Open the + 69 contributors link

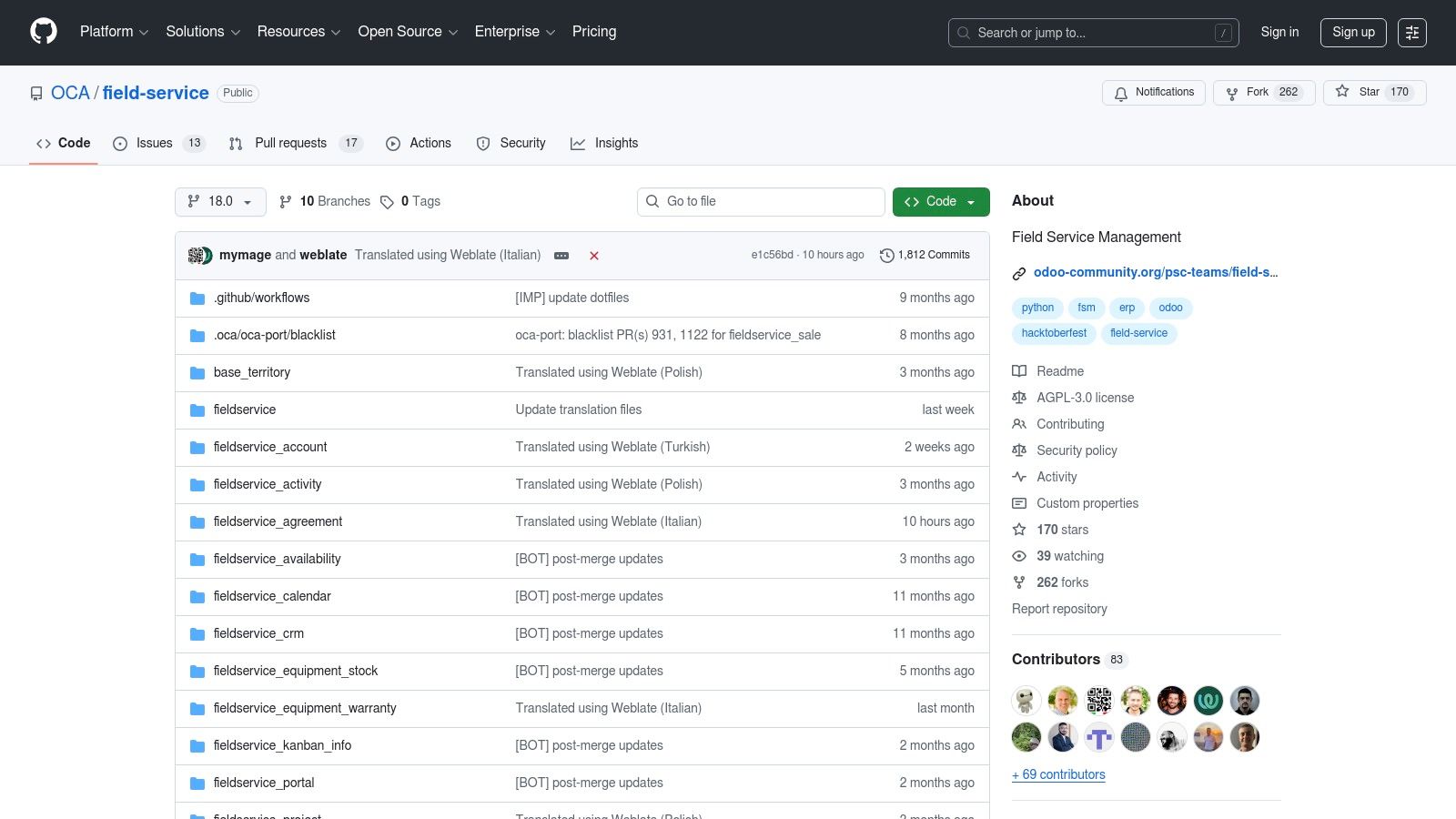[1058, 774]
